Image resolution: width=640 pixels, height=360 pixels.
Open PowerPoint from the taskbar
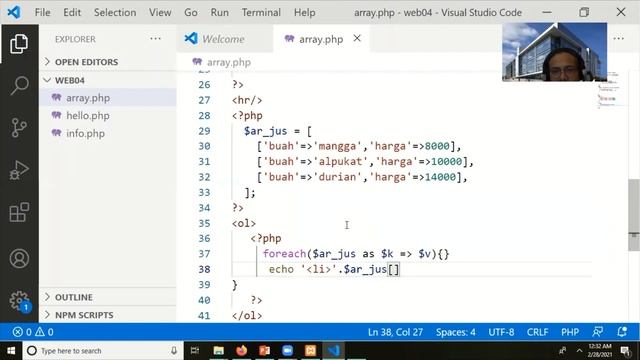[264, 351]
